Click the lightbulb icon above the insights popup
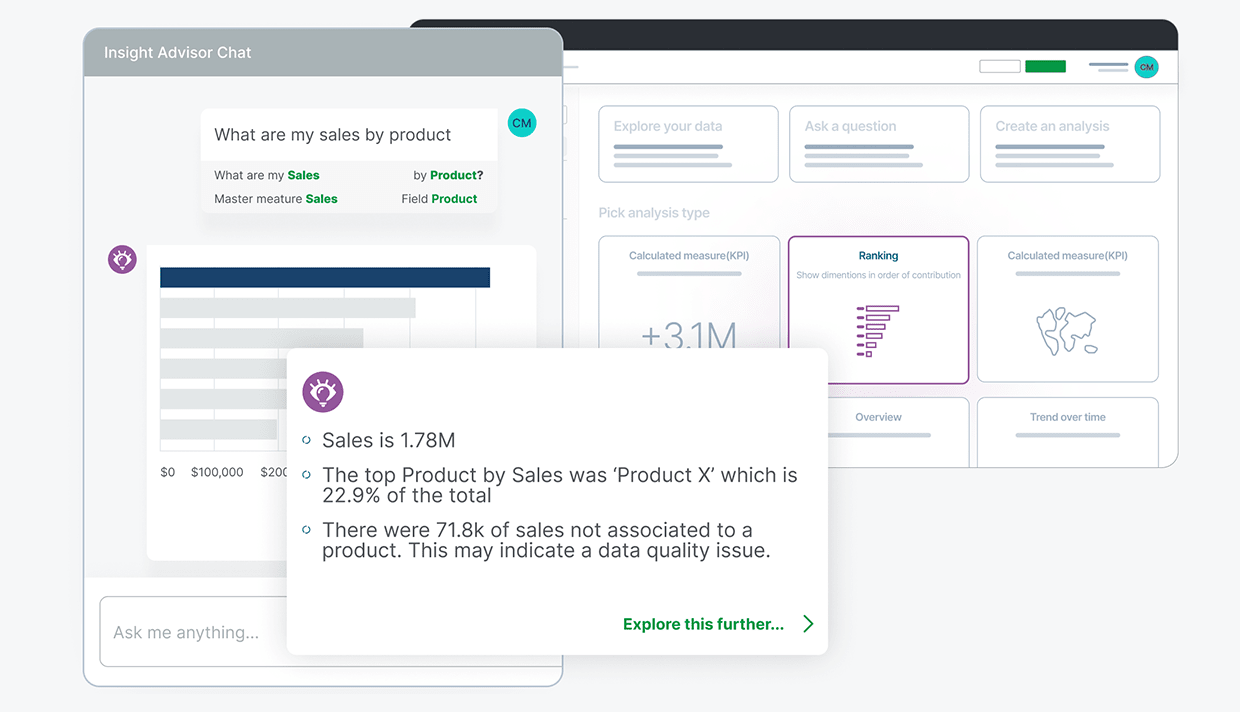 coord(322,392)
